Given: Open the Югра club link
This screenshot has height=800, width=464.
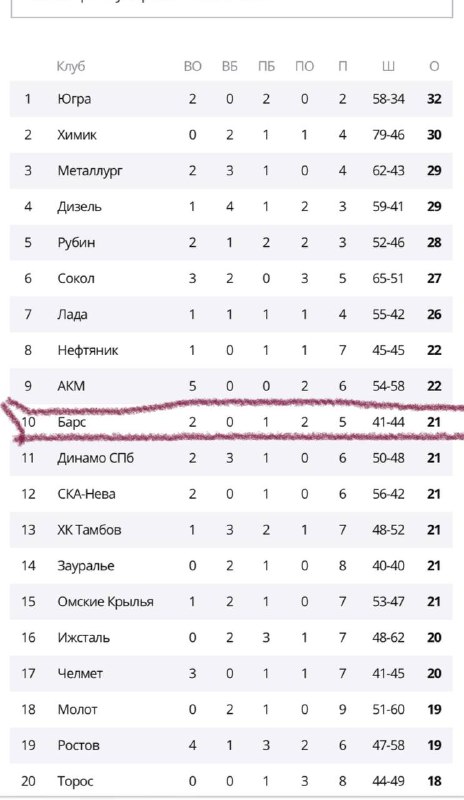Looking at the screenshot, I should tap(74, 99).
